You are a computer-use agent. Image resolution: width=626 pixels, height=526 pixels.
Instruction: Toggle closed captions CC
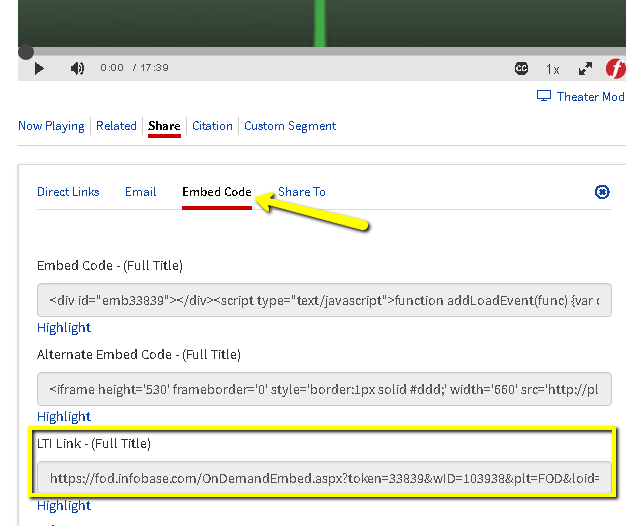pos(521,69)
